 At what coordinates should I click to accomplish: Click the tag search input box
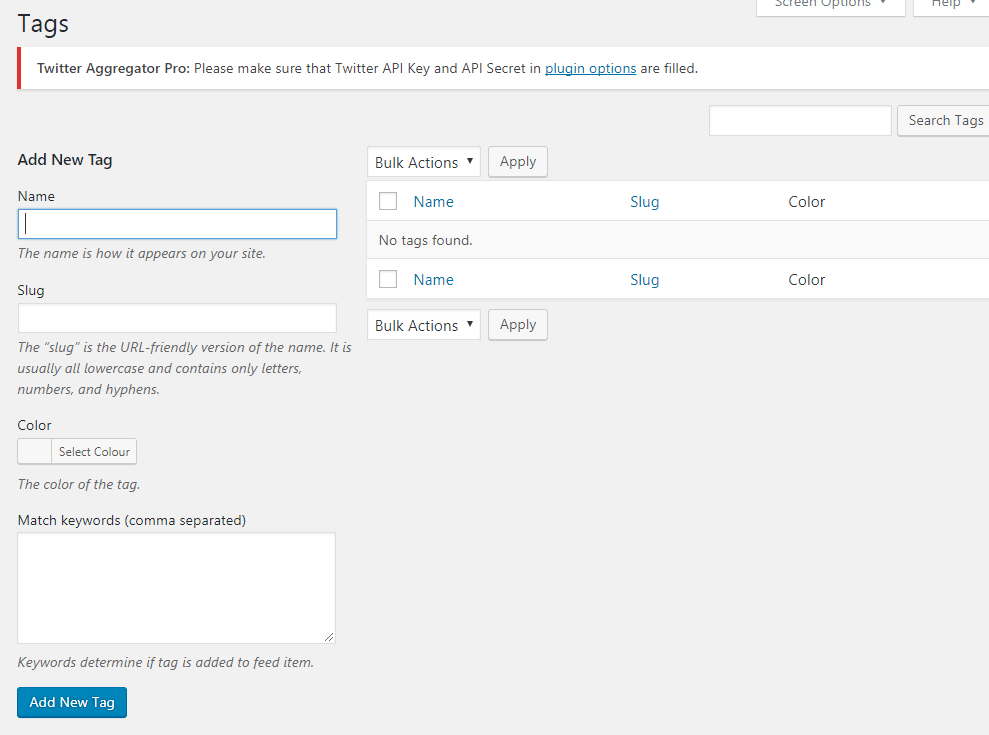click(799, 121)
